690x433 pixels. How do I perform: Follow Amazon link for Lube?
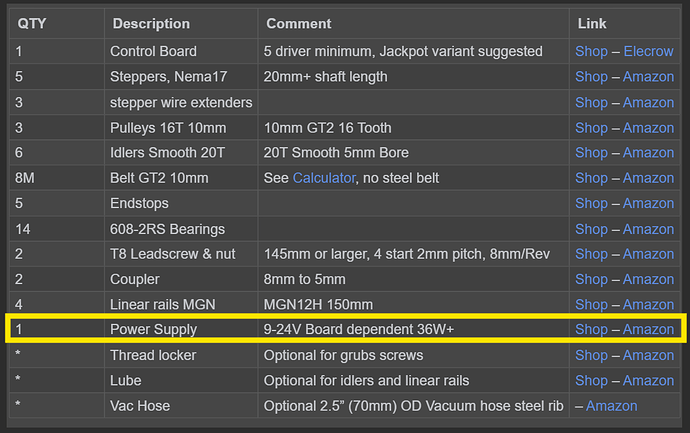coord(648,380)
